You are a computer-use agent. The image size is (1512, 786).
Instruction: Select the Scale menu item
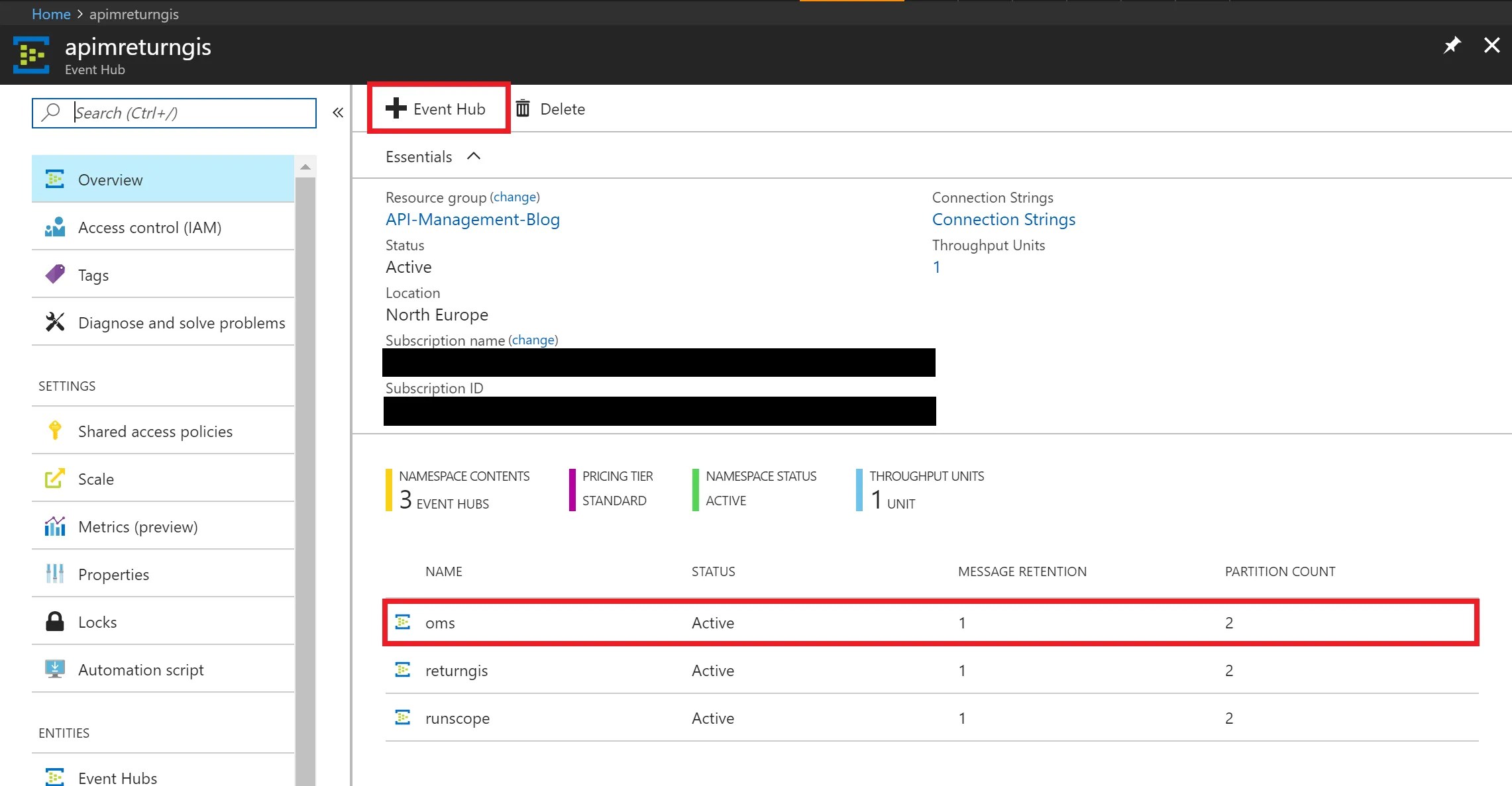163,478
